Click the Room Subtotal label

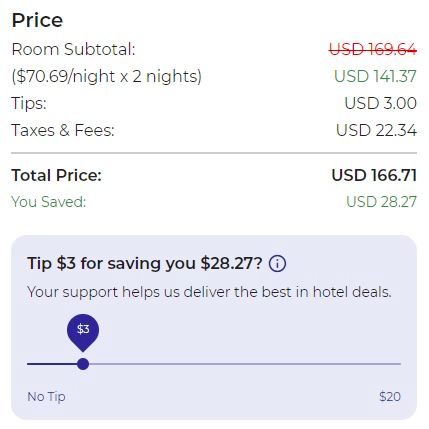point(73,49)
